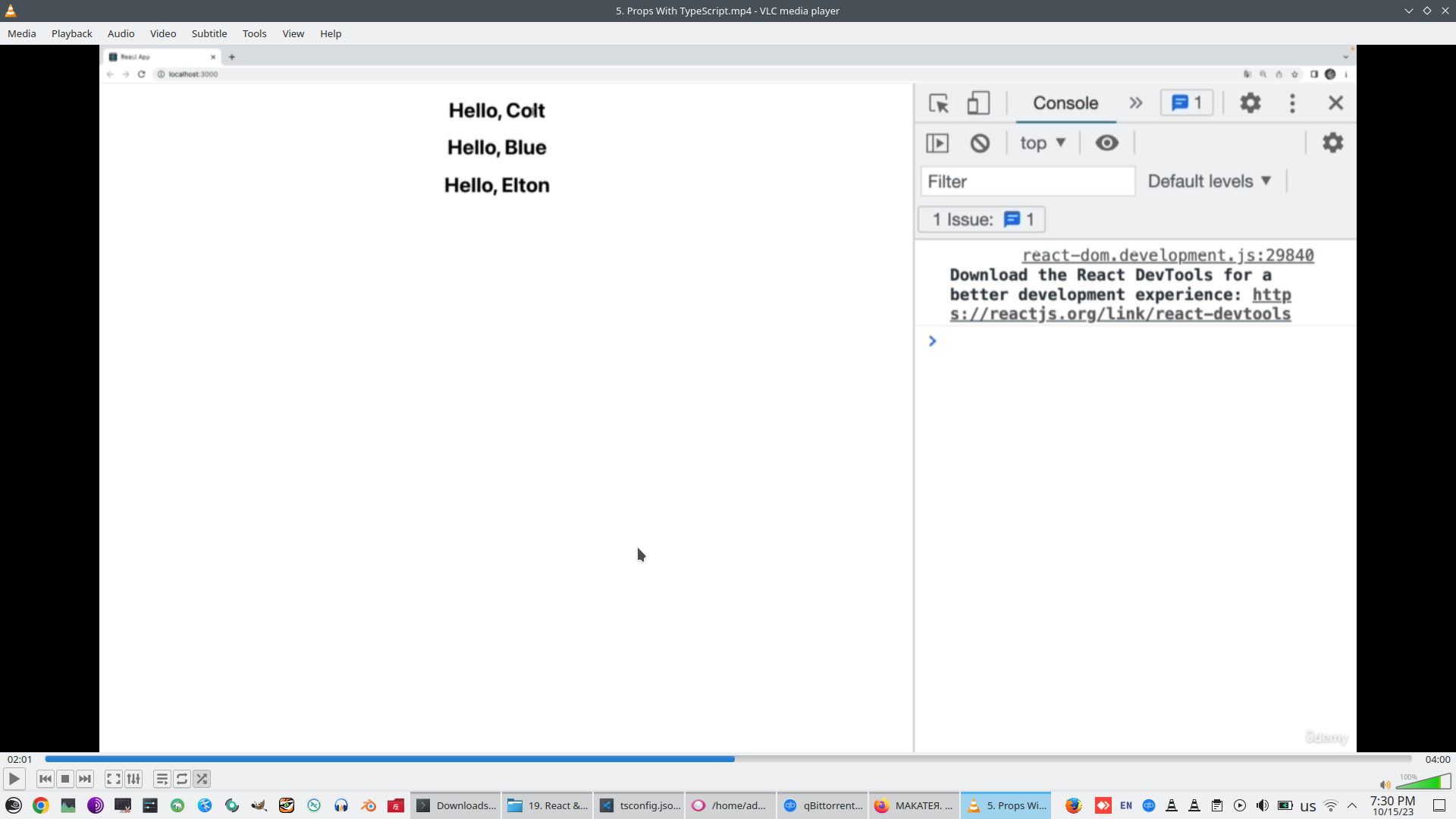Open the Playback menu
This screenshot has height=819, width=1456.
point(71,33)
